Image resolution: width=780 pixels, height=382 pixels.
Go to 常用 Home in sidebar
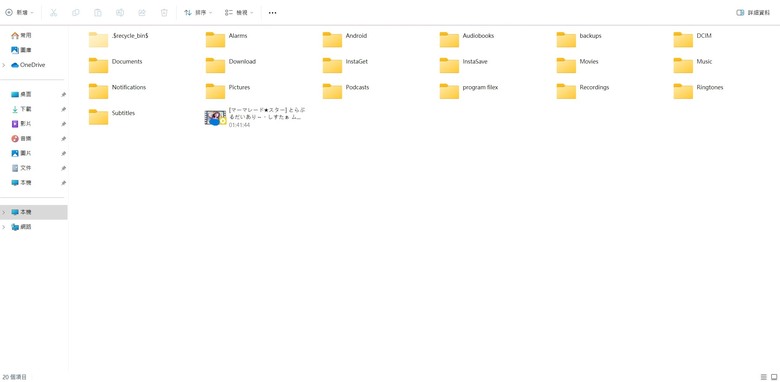tap(21, 36)
